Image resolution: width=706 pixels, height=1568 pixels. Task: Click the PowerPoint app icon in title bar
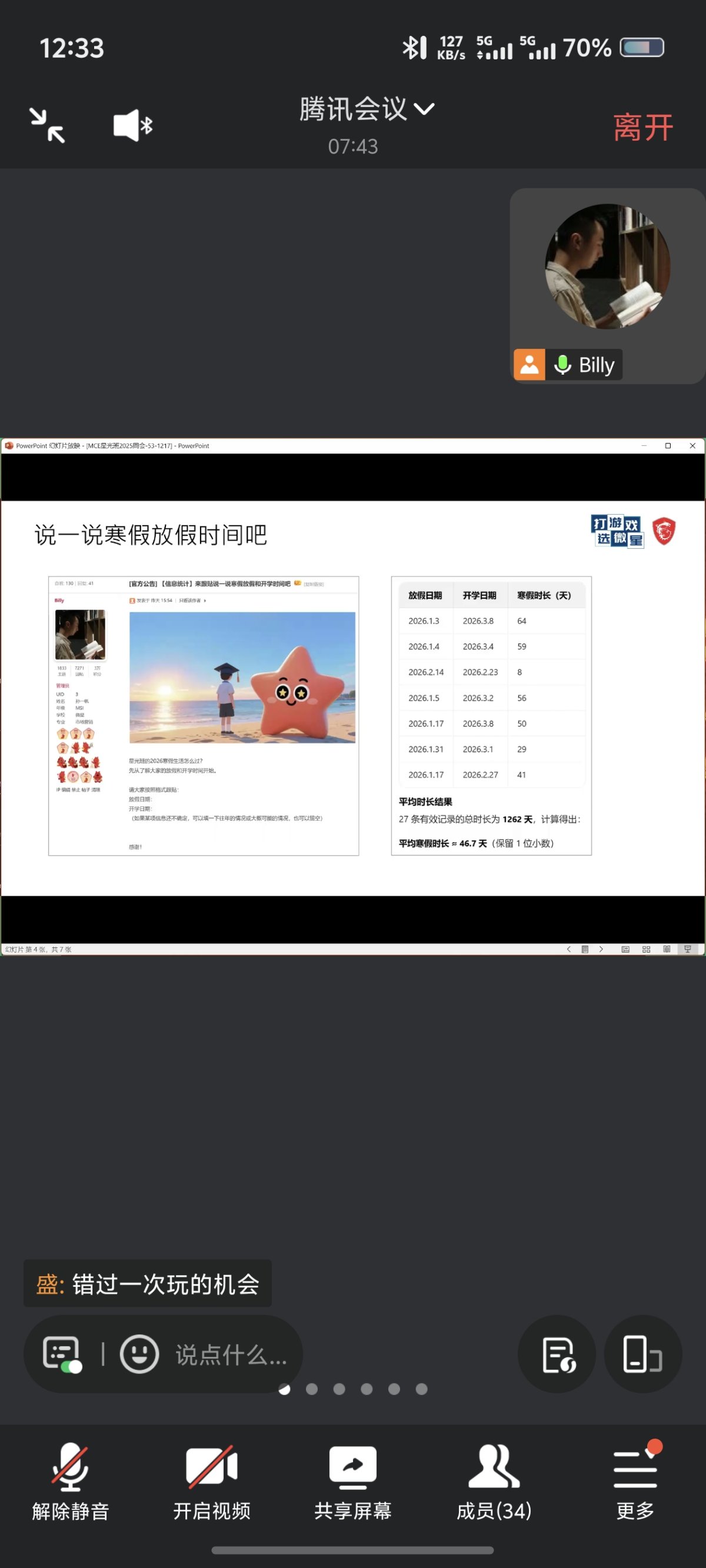(x=9, y=446)
